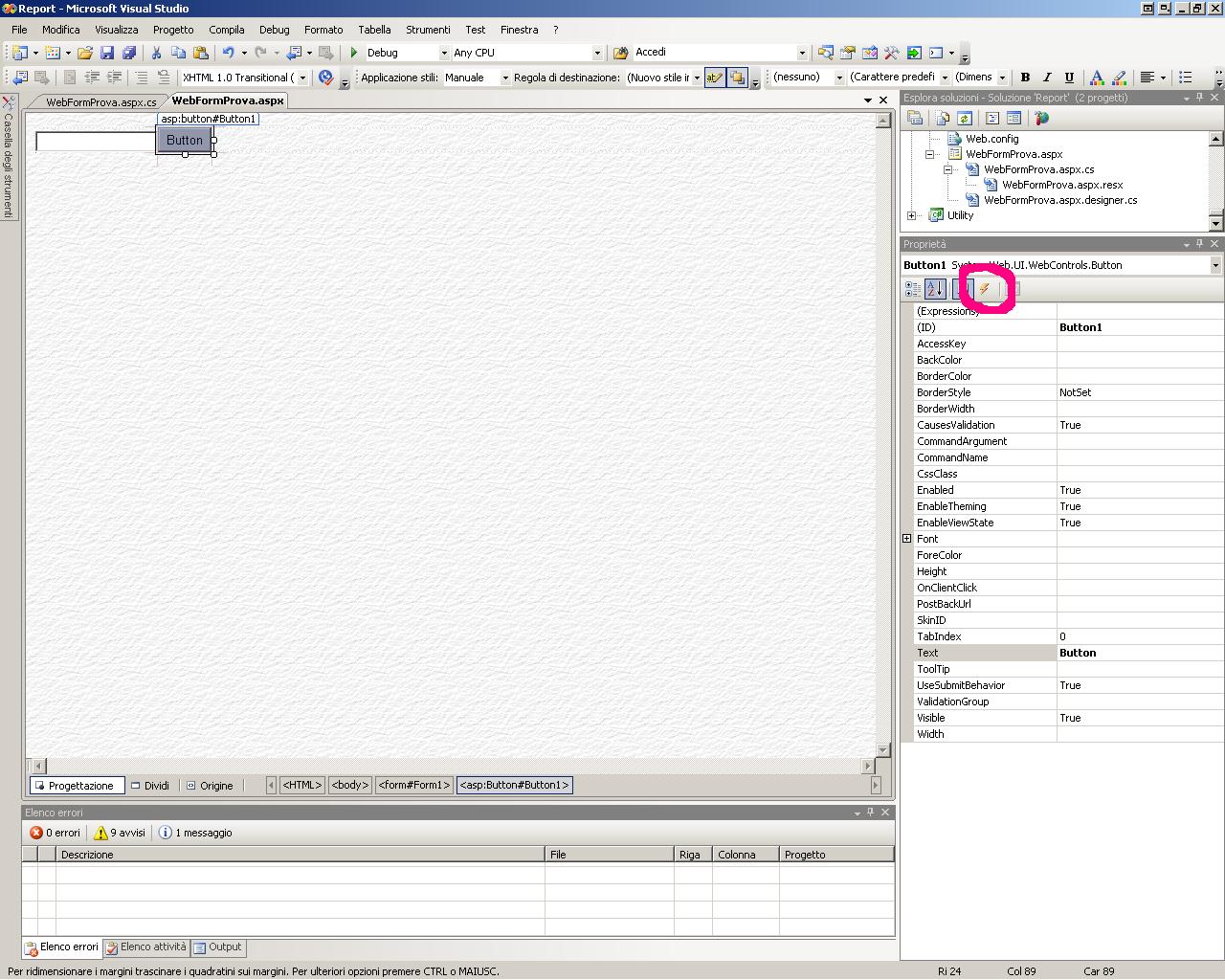Click the Save All icon

(x=129, y=53)
